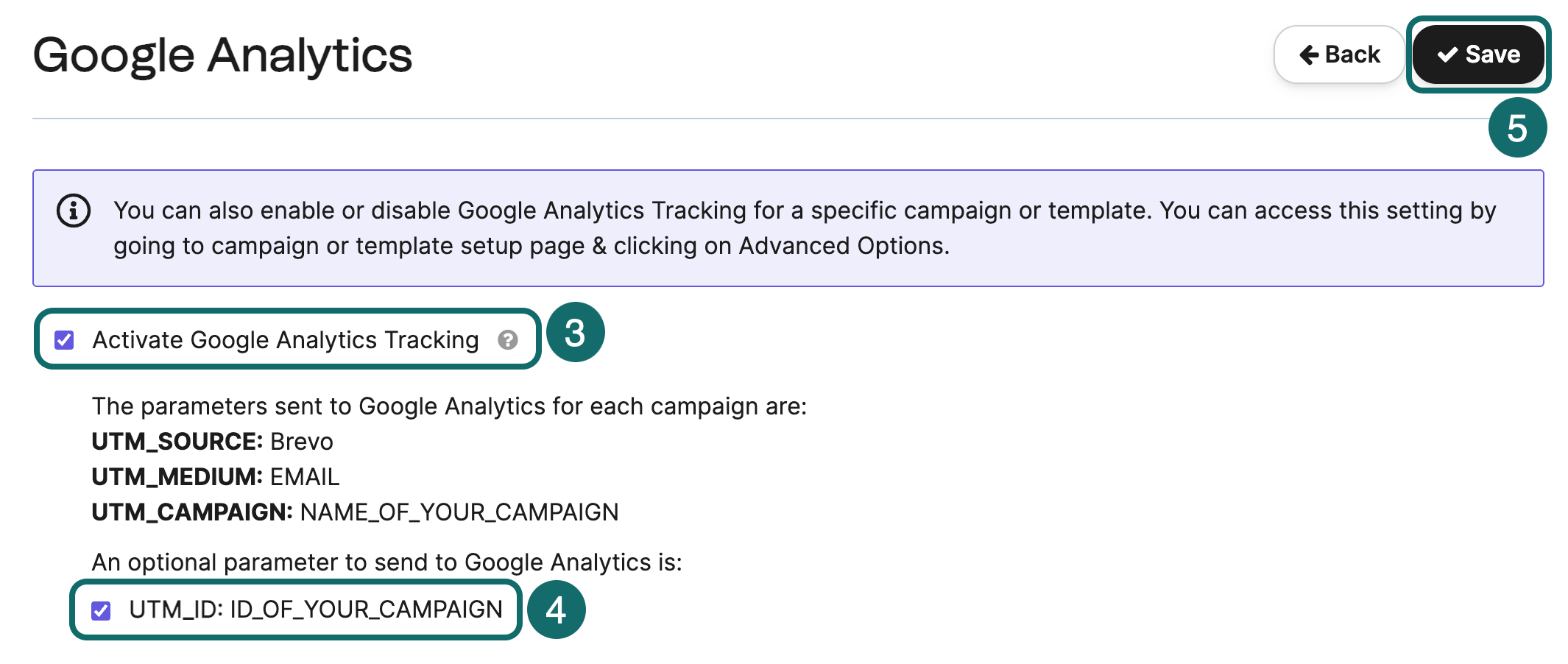Uncheck the UTM_ID: ID_OF_YOUR_CAMPAIGN option
This screenshot has width=1568, height=664.
pos(103,610)
